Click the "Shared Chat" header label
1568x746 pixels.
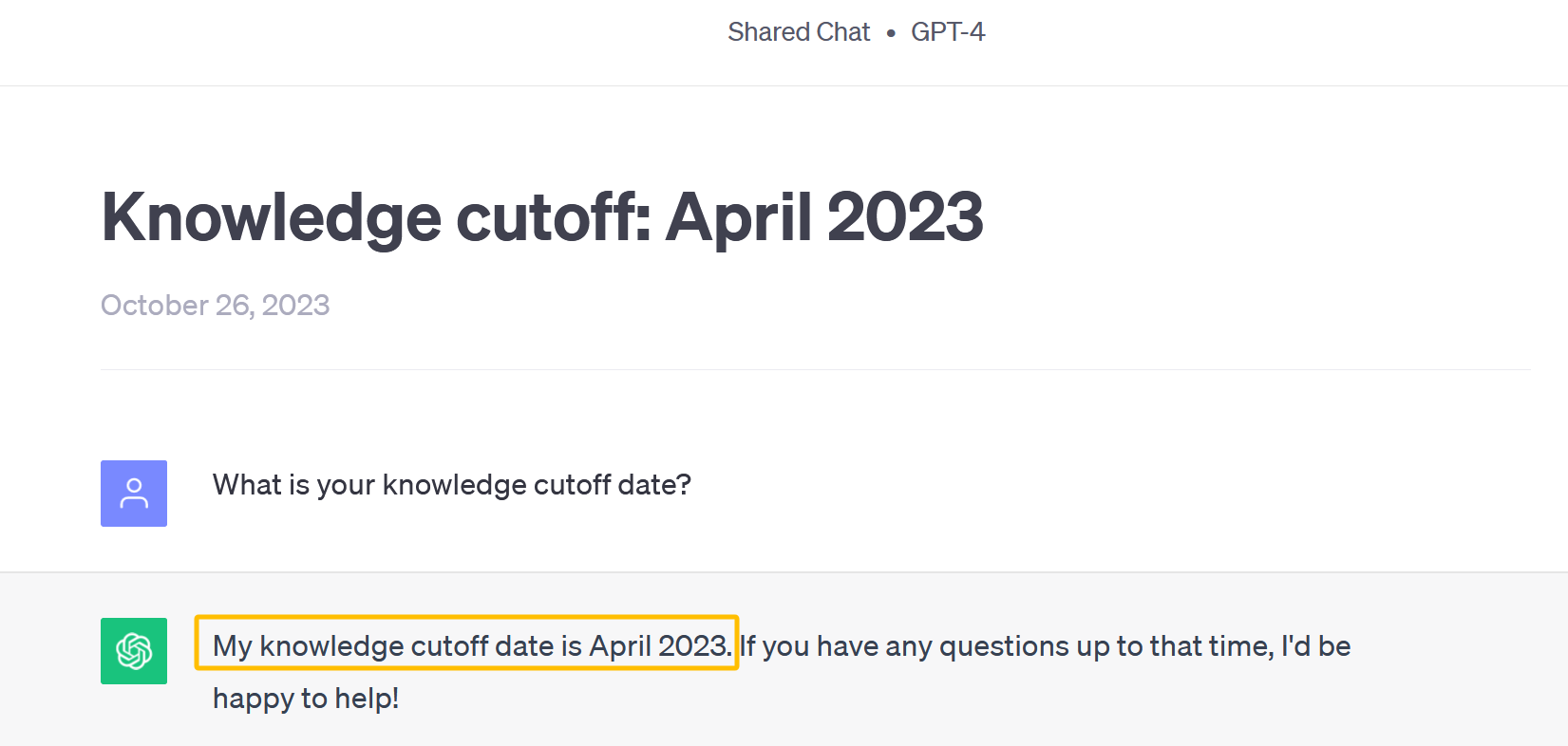click(x=798, y=32)
